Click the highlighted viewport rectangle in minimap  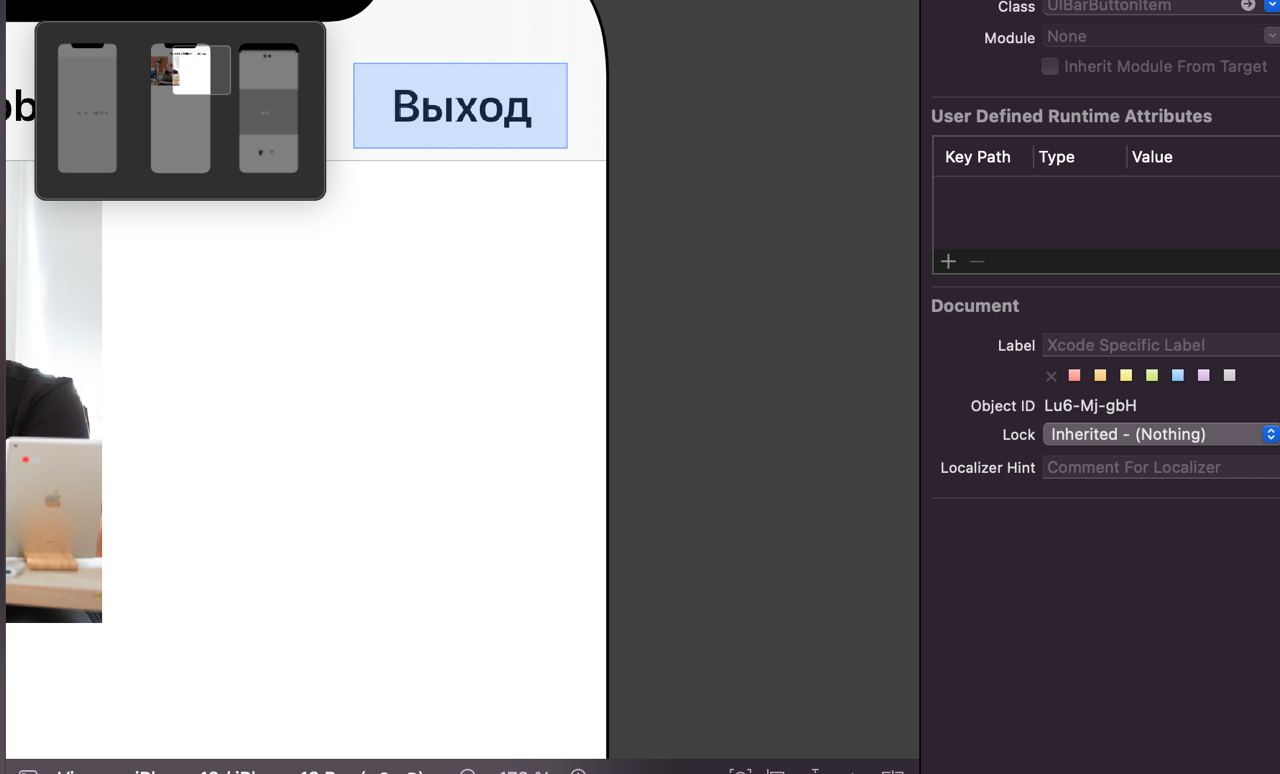click(202, 70)
